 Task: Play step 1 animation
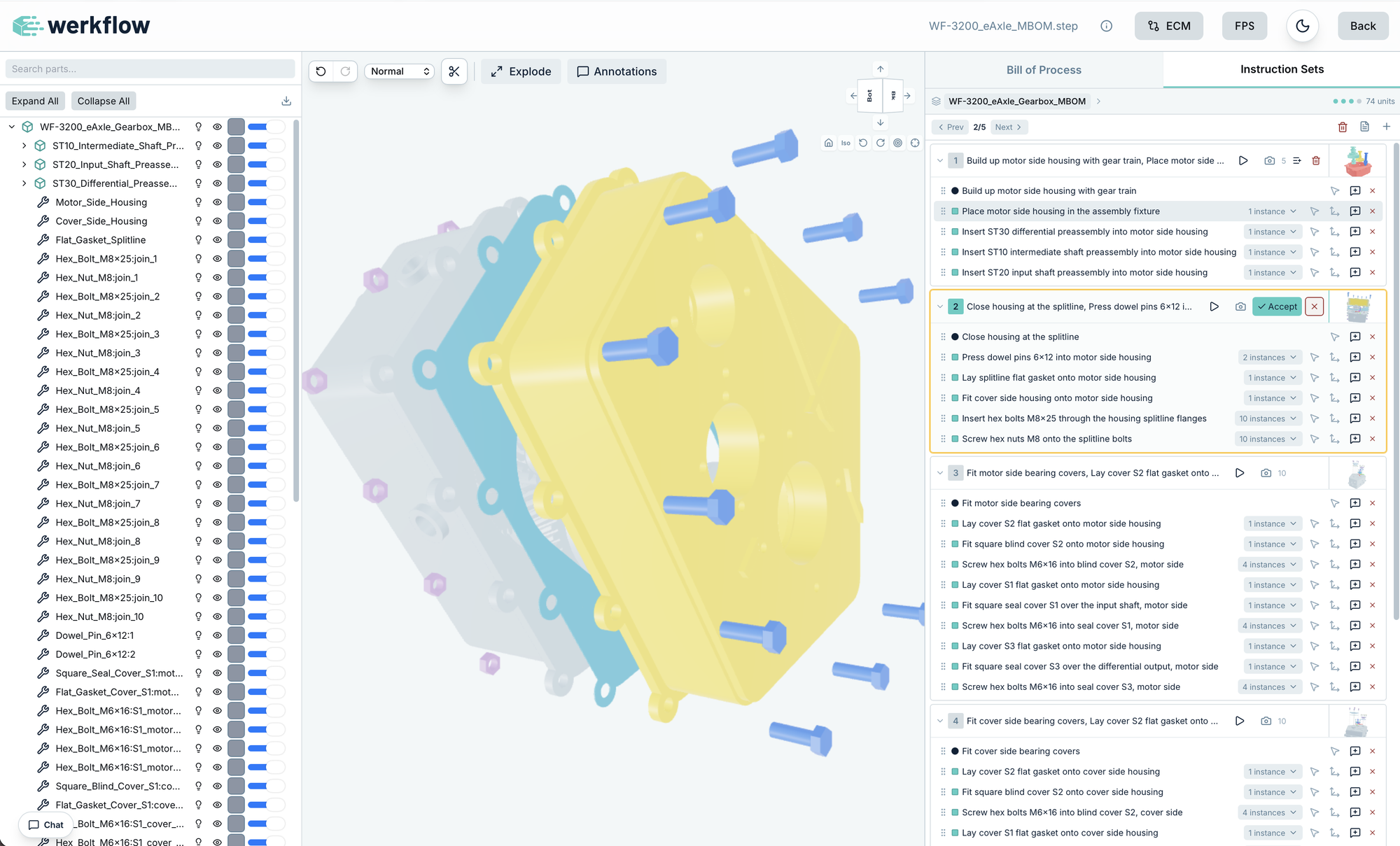pyautogui.click(x=1243, y=160)
